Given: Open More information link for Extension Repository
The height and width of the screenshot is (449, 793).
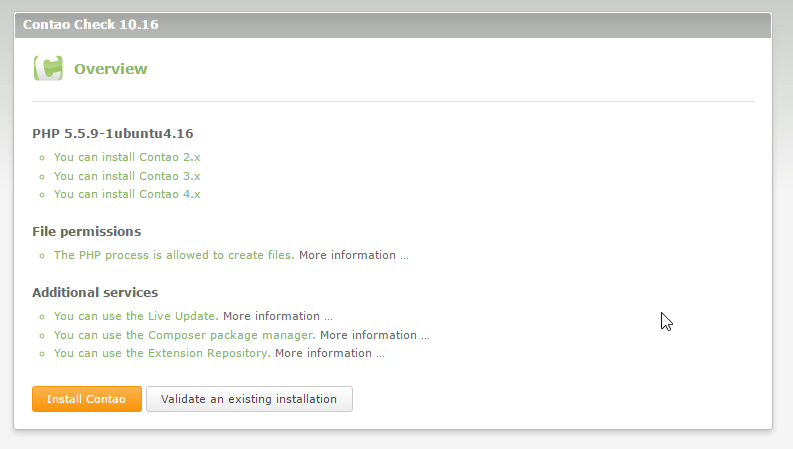Looking at the screenshot, I should pyautogui.click(x=329, y=353).
